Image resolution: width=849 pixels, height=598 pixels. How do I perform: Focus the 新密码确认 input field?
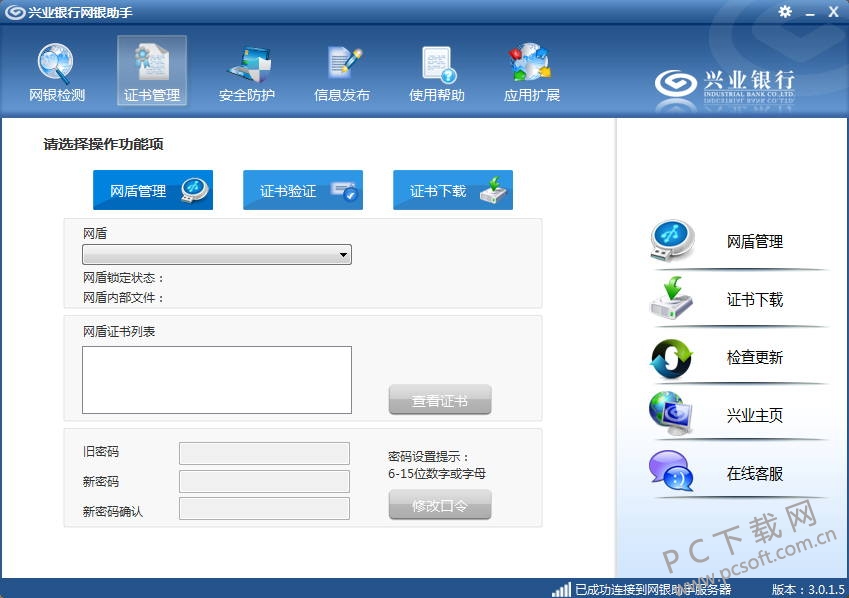coord(264,509)
